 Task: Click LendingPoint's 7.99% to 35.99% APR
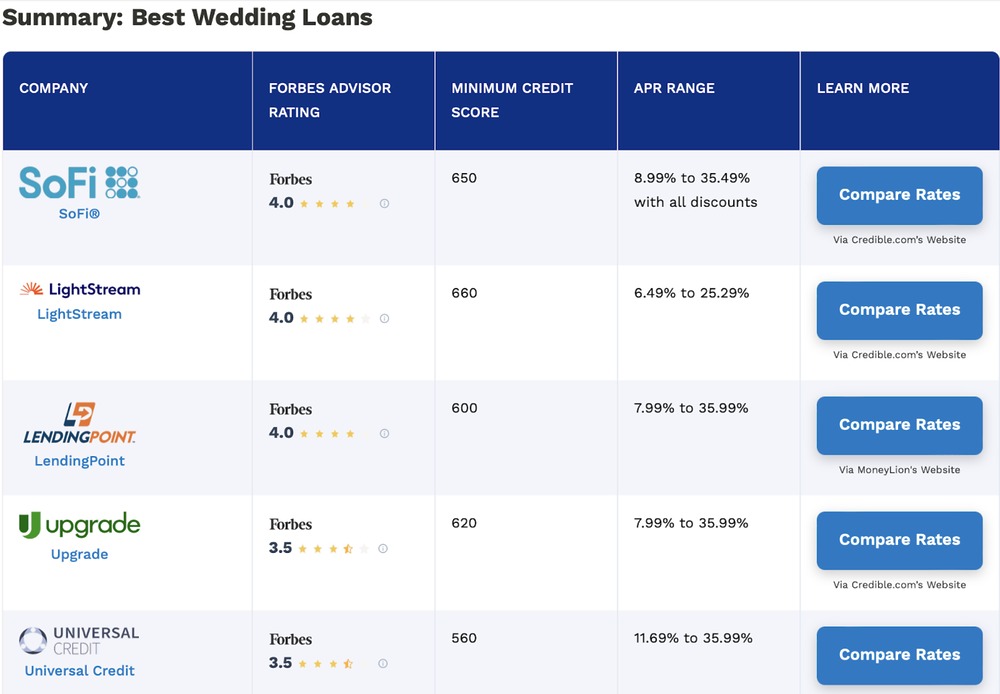(691, 408)
